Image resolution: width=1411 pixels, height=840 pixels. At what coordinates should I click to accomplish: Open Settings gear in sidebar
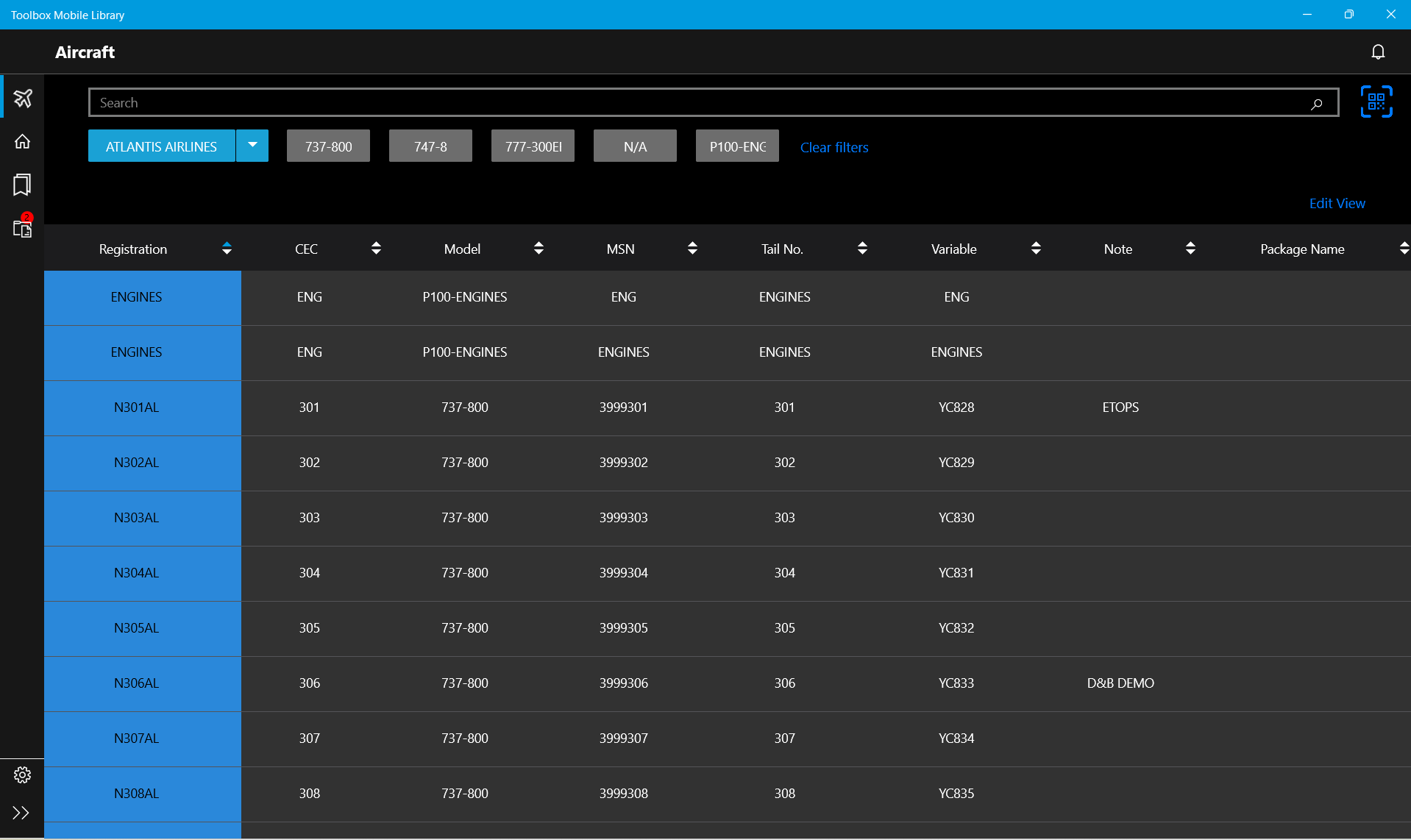23,775
